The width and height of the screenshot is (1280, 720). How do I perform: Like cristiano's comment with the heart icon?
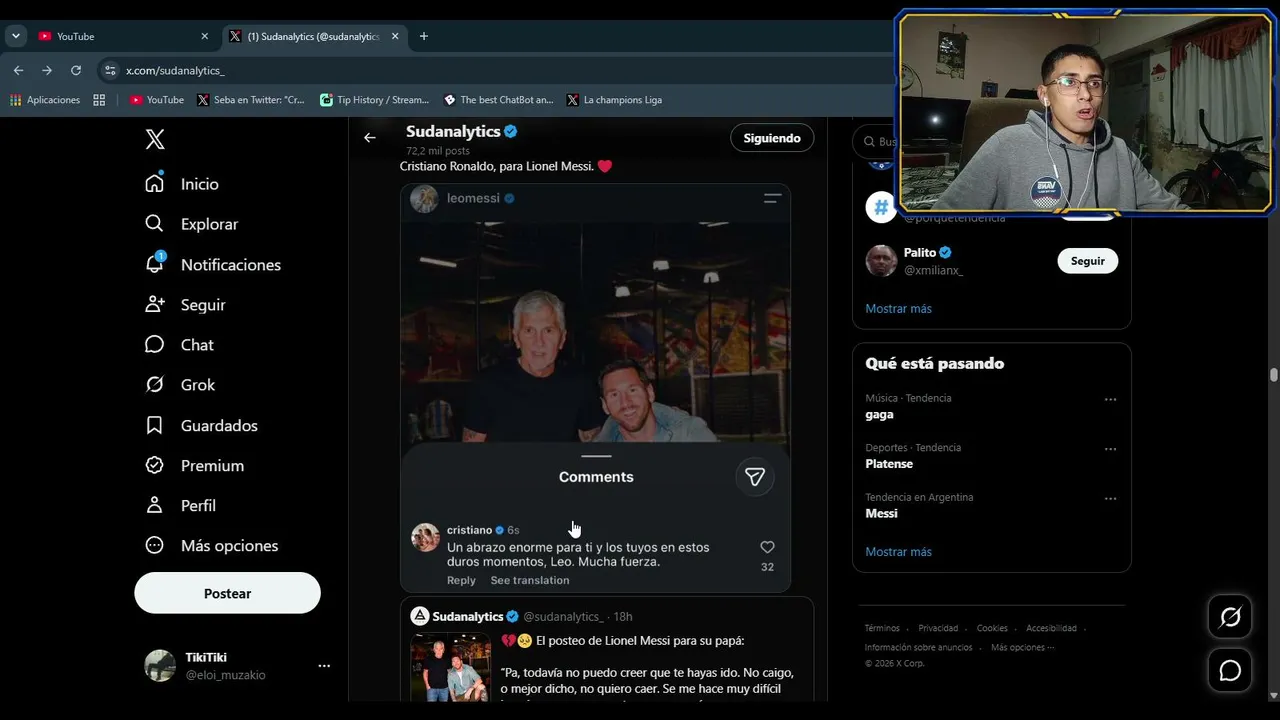pos(767,547)
